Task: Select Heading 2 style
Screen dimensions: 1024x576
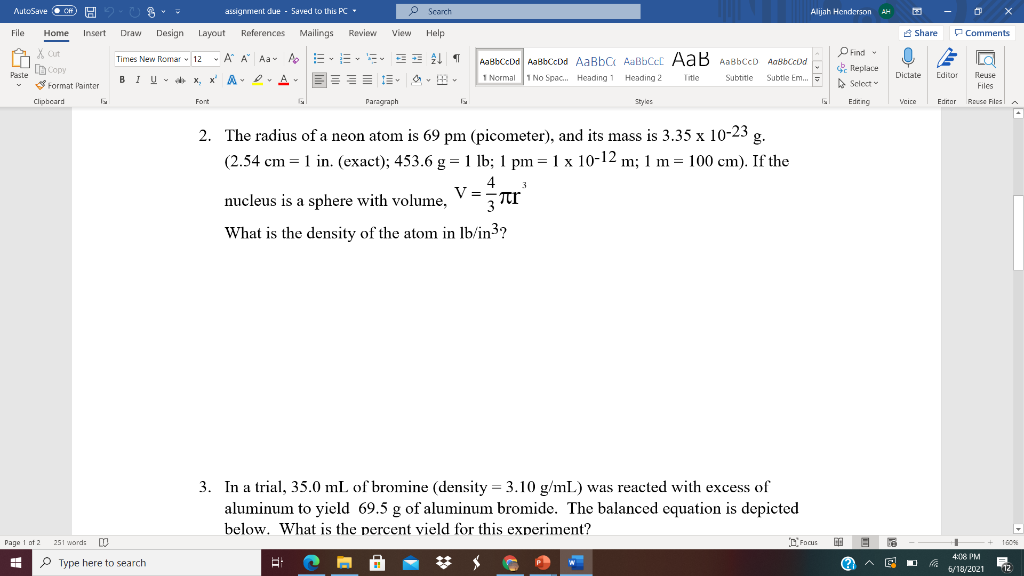Action: 643,67
